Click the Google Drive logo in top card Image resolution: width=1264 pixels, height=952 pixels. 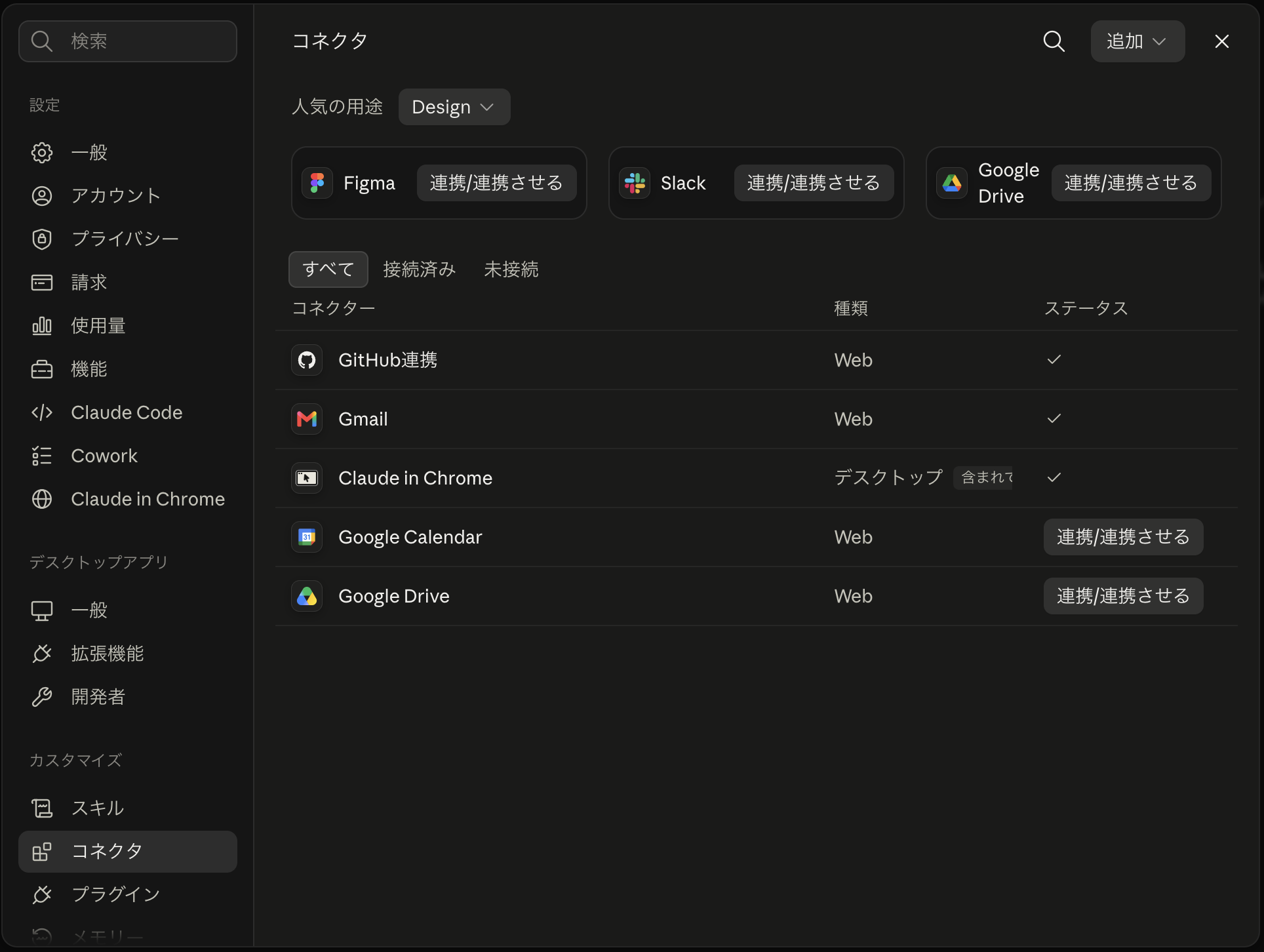click(952, 183)
